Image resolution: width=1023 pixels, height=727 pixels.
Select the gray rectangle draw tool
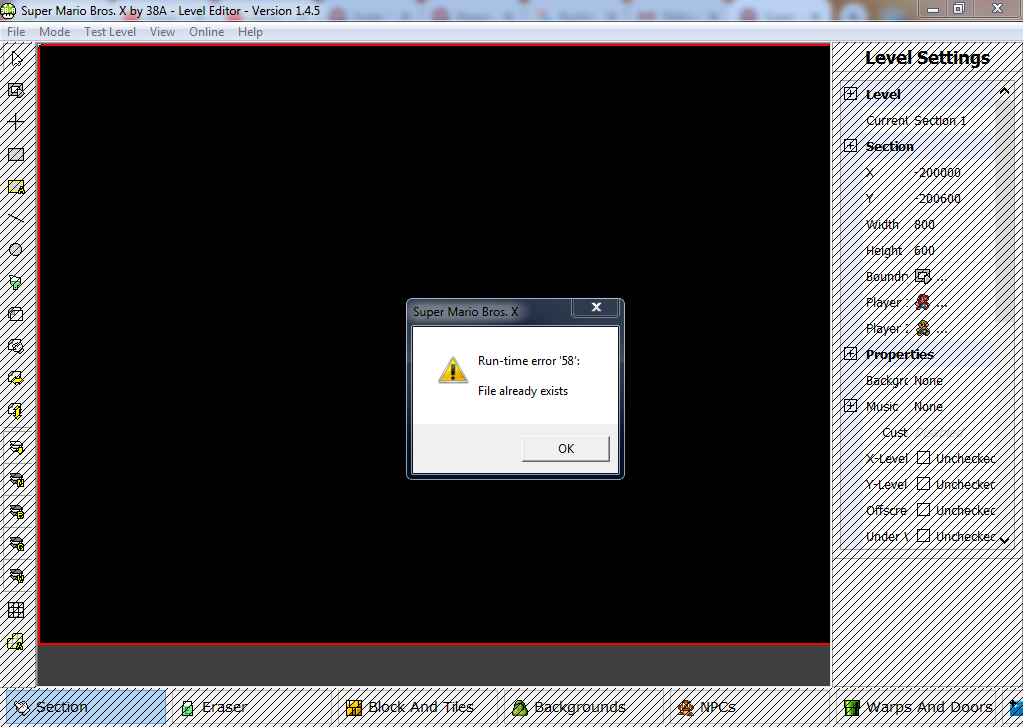(16, 154)
